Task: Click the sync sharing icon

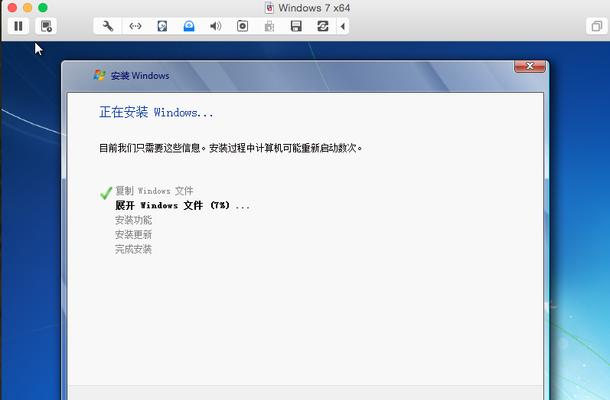Action: pyautogui.click(x=323, y=26)
